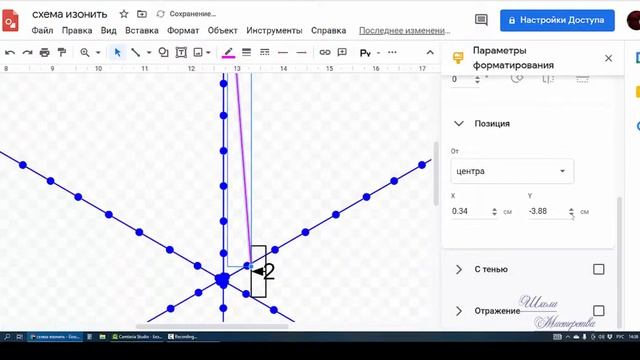
Task: Rename the document title схема изонить
Action: (x=70, y=14)
